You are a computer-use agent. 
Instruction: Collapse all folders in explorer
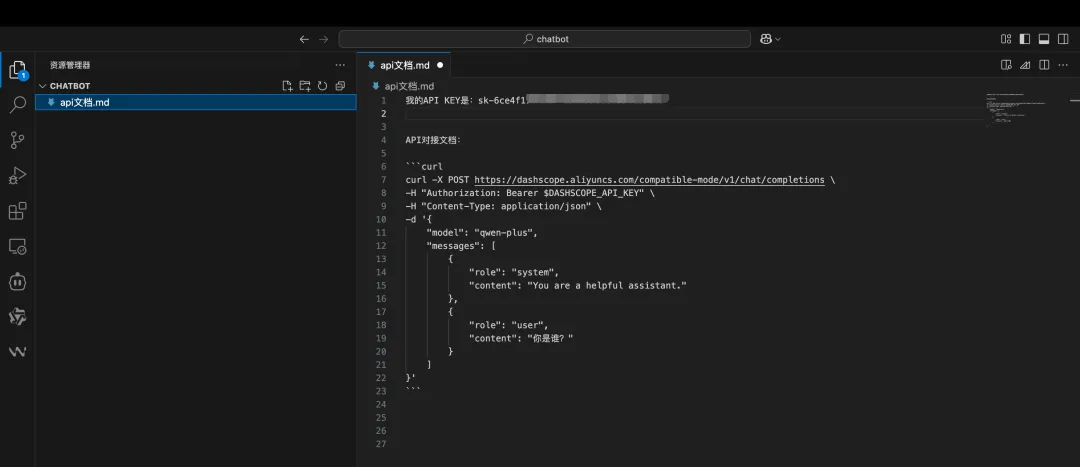point(340,86)
